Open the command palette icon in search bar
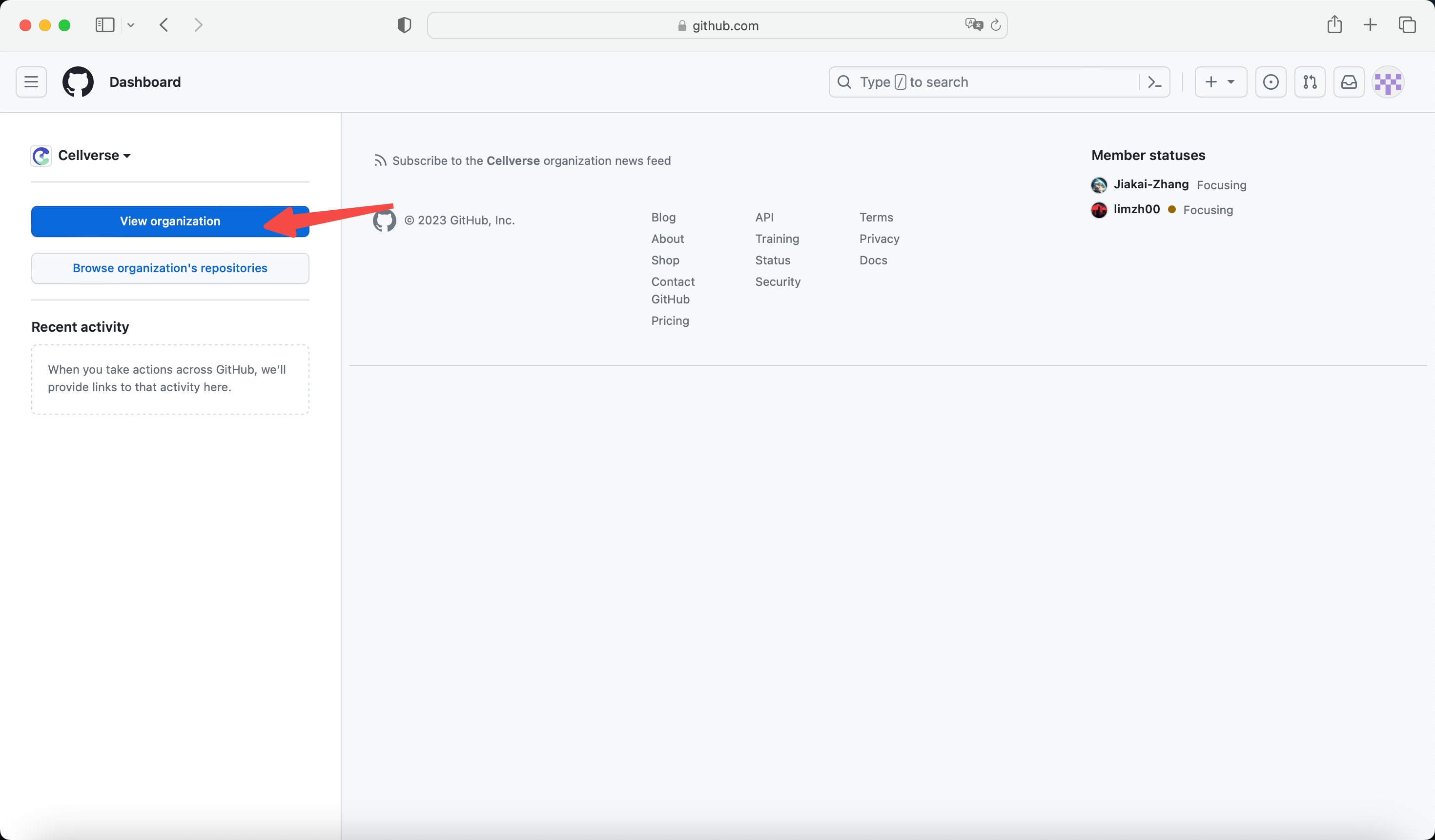 [x=1154, y=82]
